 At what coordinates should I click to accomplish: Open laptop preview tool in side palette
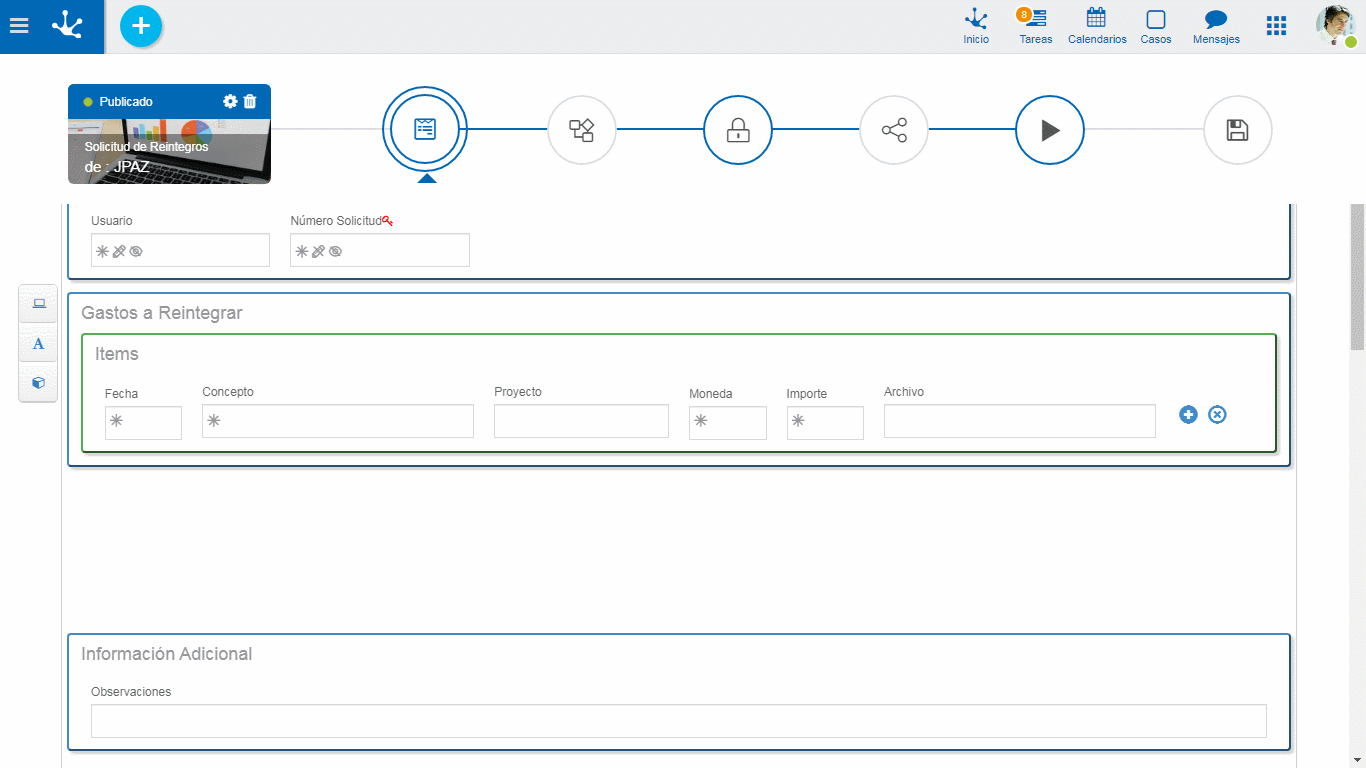[x=39, y=304]
